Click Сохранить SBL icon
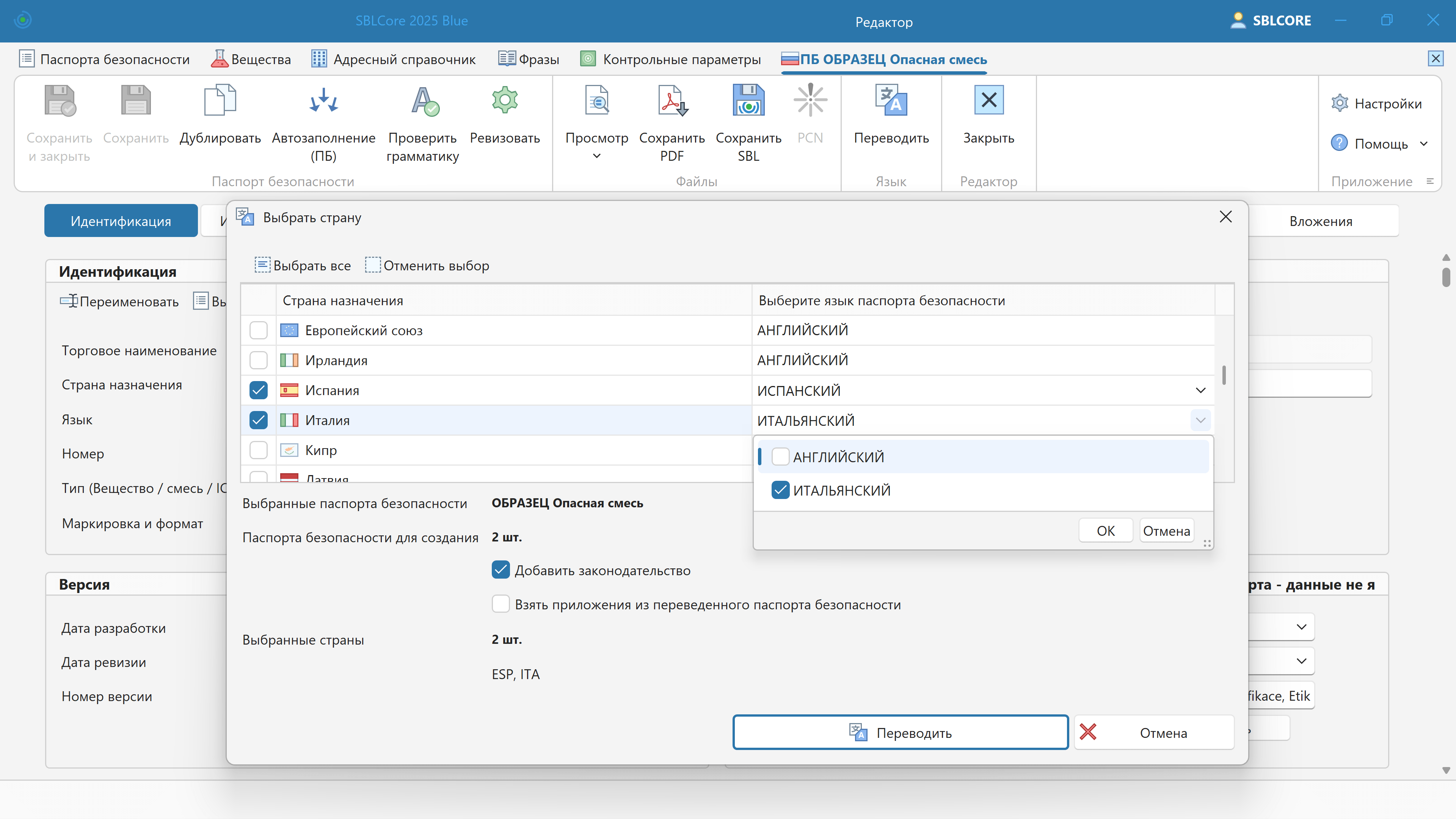This screenshot has width=1456, height=819. [748, 100]
